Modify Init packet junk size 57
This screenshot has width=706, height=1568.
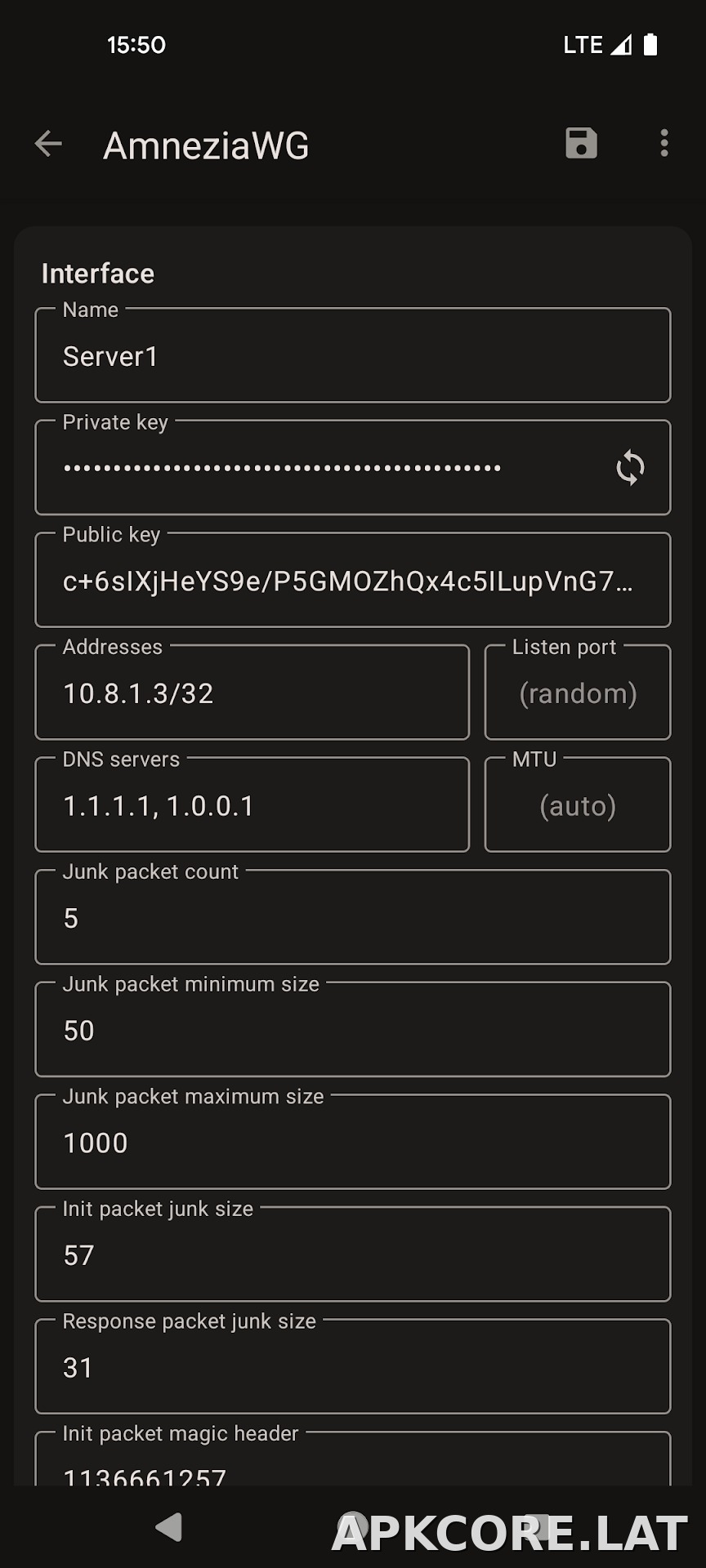pos(353,1254)
